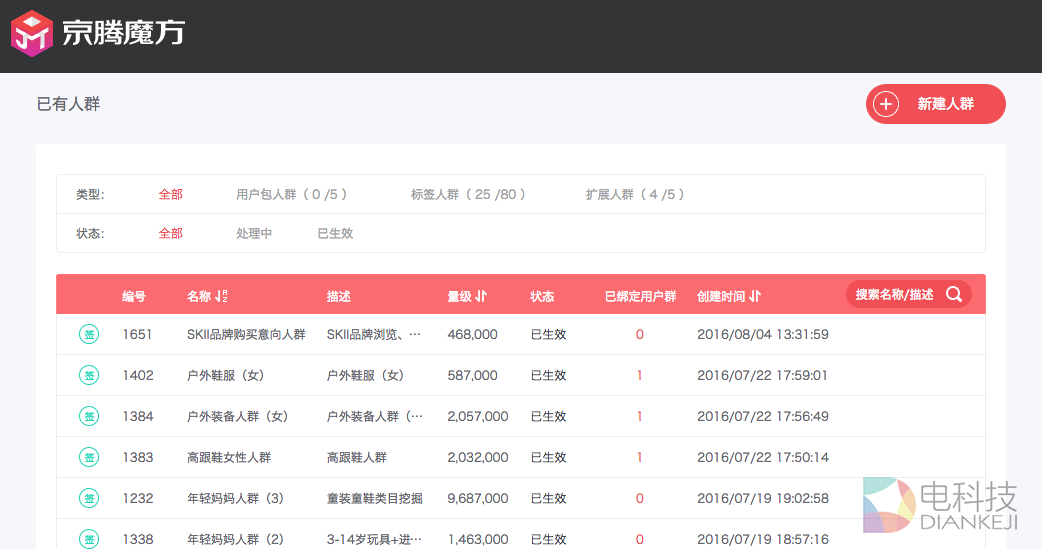Select 全部 in the 类型 filter row

171,195
